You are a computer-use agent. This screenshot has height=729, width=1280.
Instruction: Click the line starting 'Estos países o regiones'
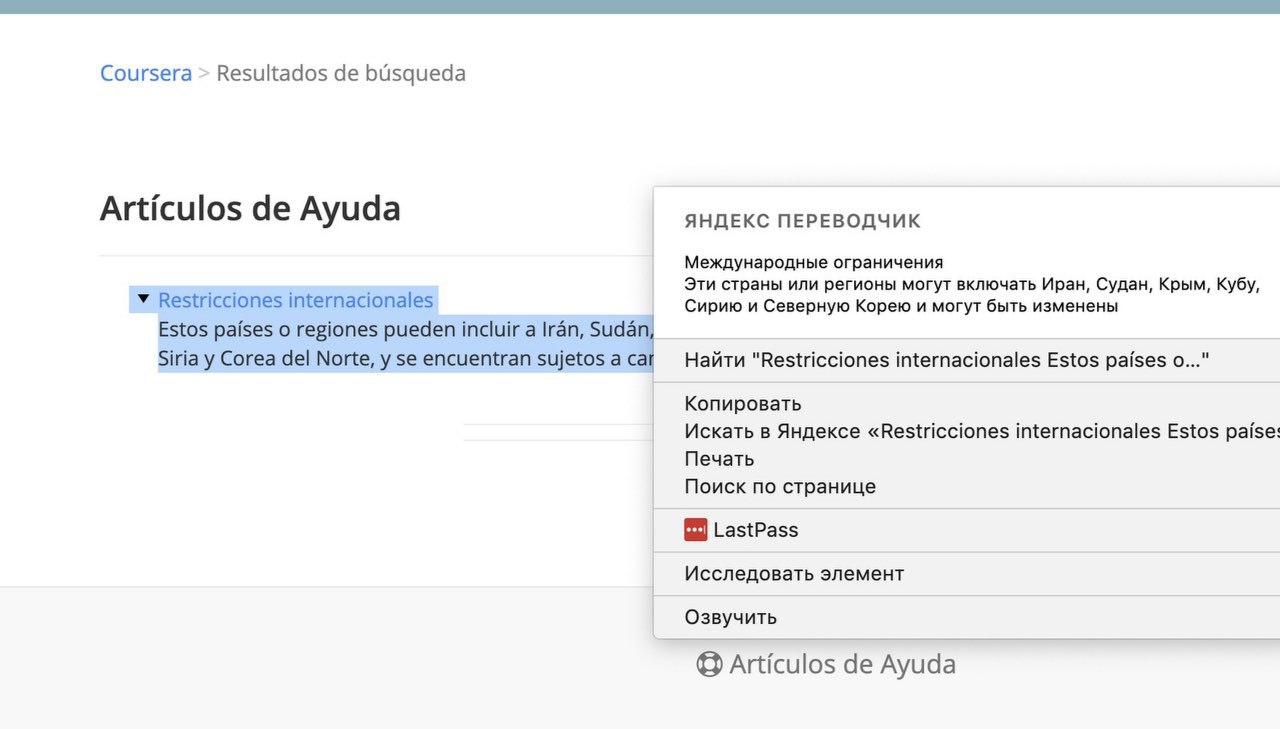point(406,329)
